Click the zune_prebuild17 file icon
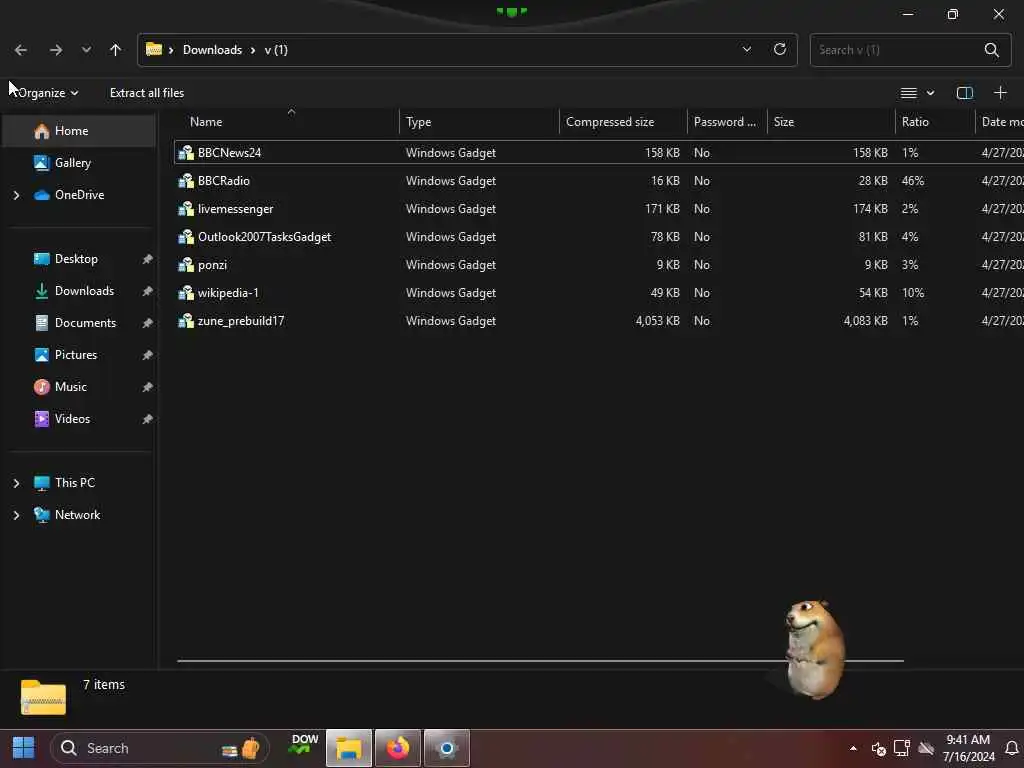Screen dimensions: 1024x768 (x=186, y=321)
